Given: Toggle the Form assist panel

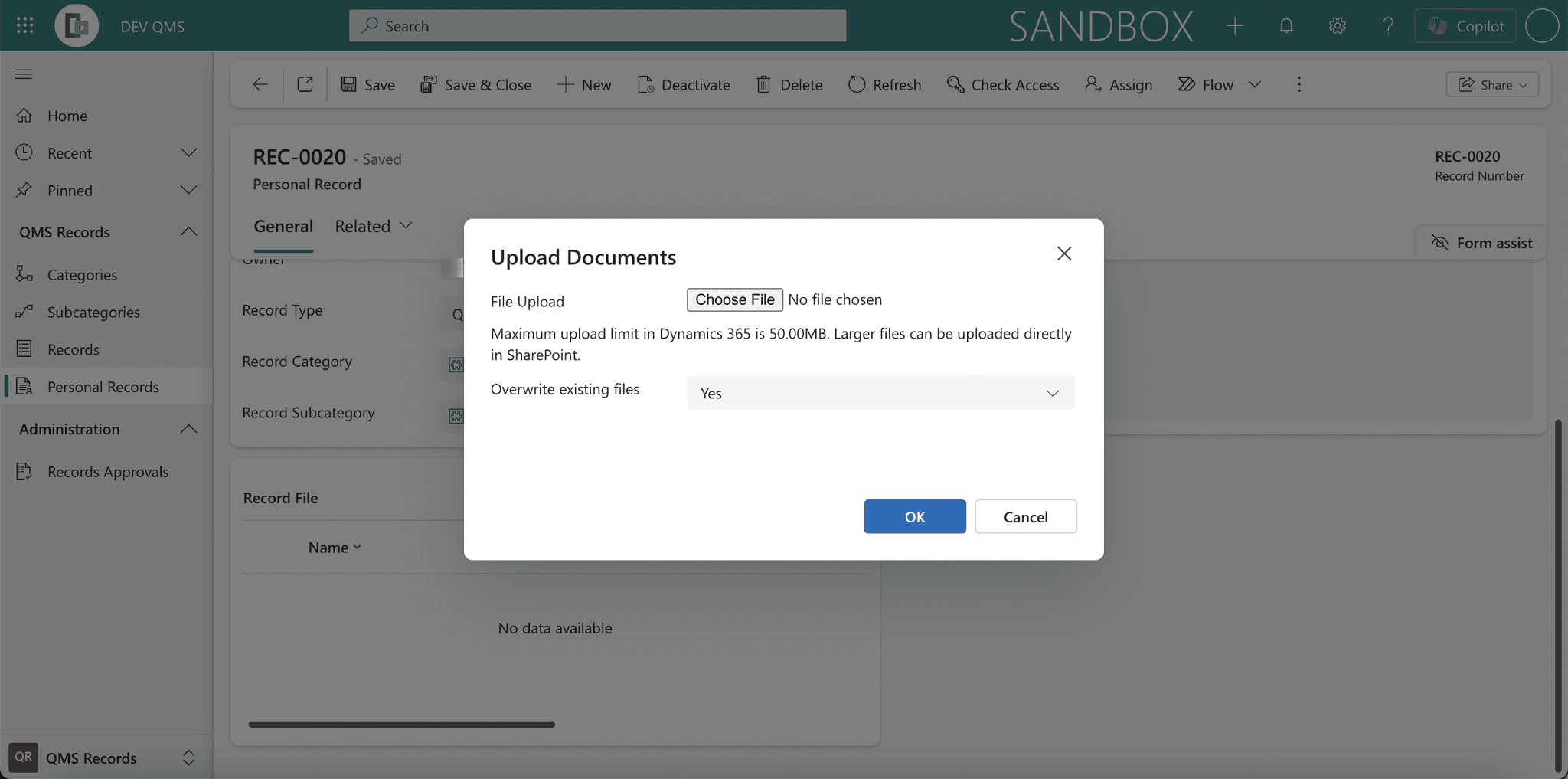Looking at the screenshot, I should tap(1481, 243).
